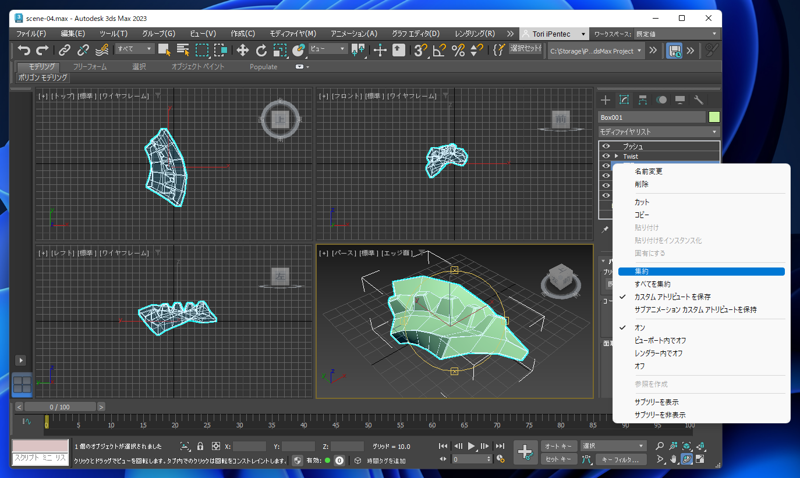Image resolution: width=800 pixels, height=478 pixels.
Task: Open the Motion command panel tab
Action: pyautogui.click(x=662, y=100)
